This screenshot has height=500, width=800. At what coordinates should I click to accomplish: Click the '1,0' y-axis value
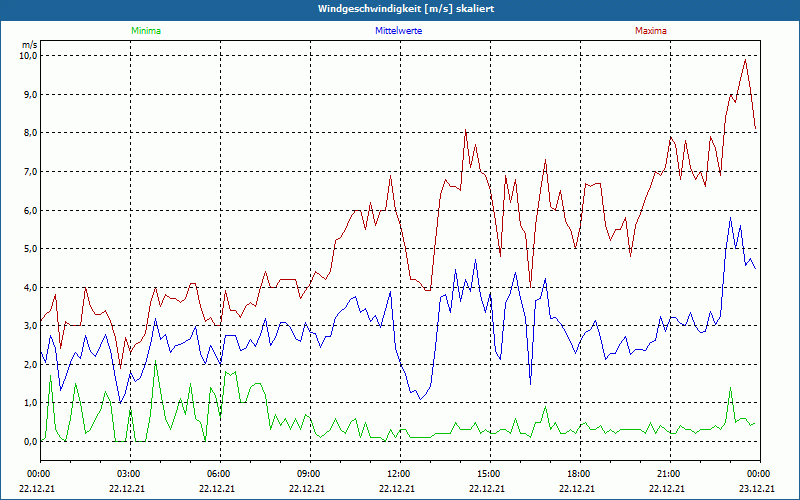pos(31,403)
